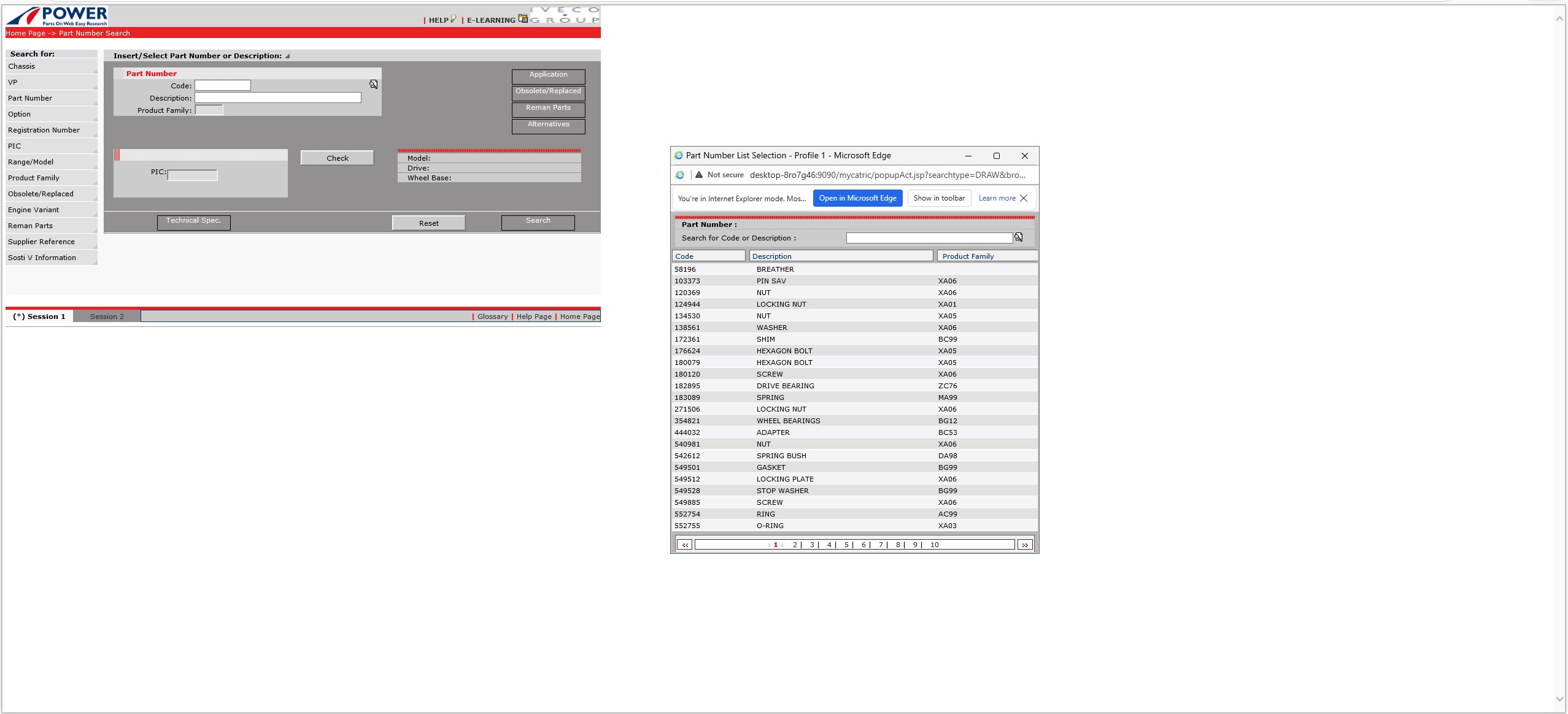Image resolution: width=1568 pixels, height=714 pixels.
Task: Select the DRIVE BEARING row 182895
Action: point(784,386)
